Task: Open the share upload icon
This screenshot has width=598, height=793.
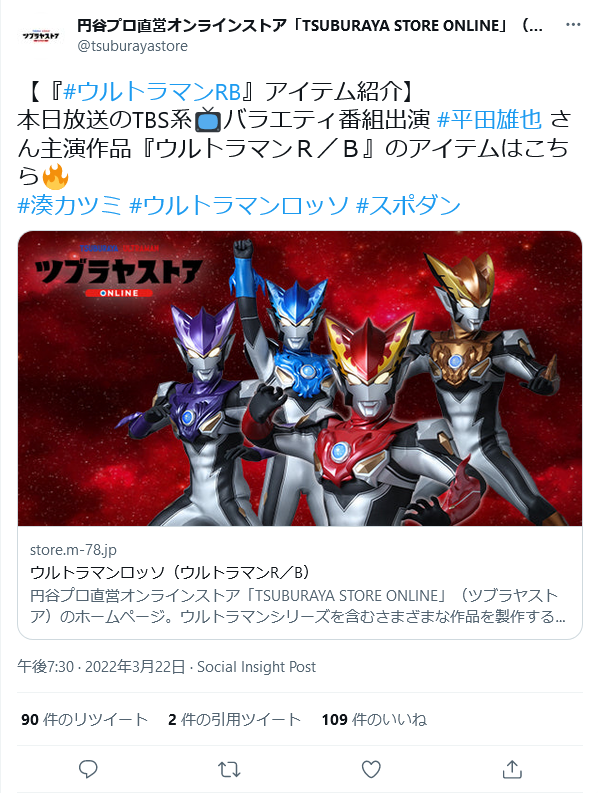Action: (x=512, y=769)
